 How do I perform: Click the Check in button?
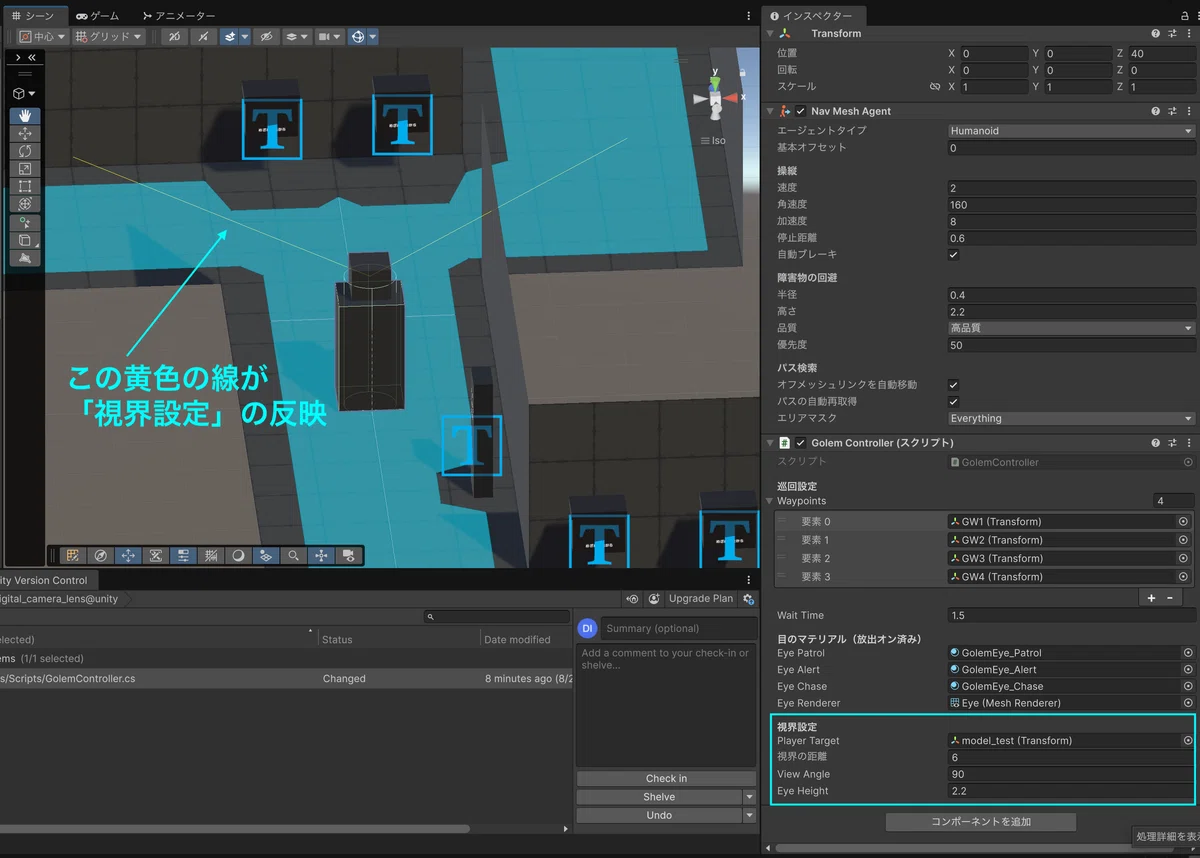666,779
